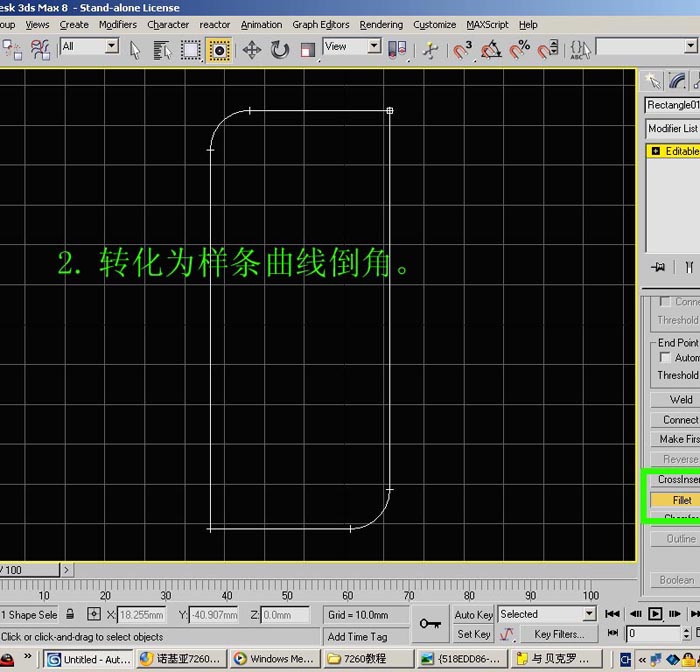Activate Select and Move tool
Image resolution: width=700 pixels, height=672 pixels.
click(x=252, y=50)
